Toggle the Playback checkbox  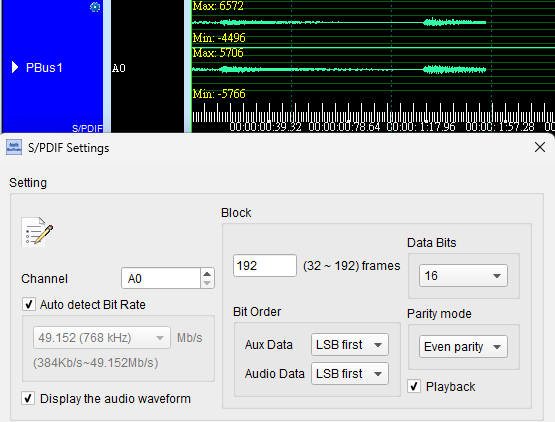414,386
